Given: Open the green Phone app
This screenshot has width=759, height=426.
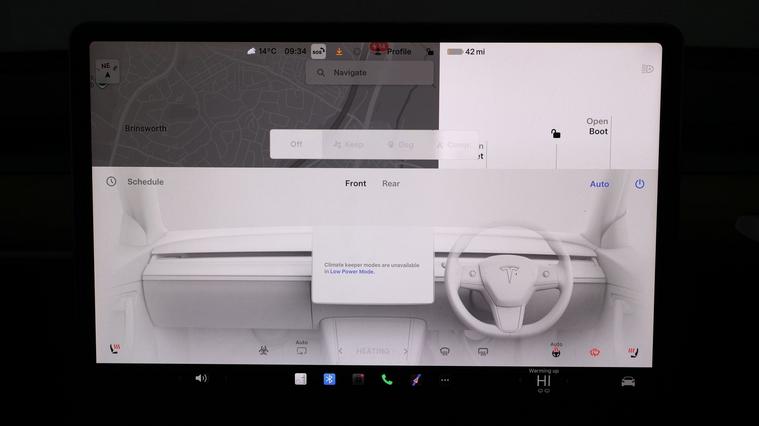Looking at the screenshot, I should pyautogui.click(x=387, y=380).
